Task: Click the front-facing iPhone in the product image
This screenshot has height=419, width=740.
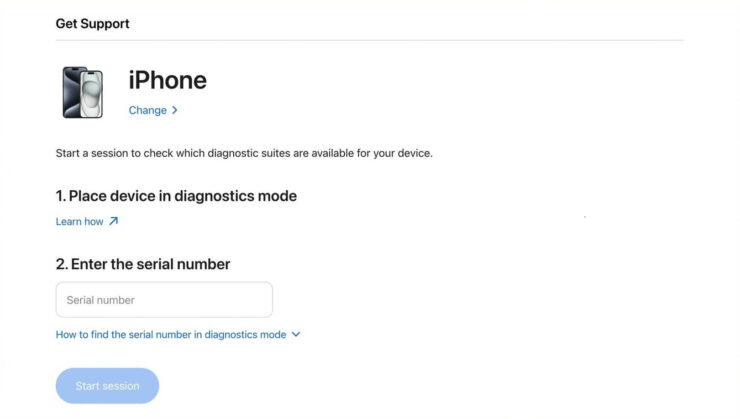Action: [93, 96]
